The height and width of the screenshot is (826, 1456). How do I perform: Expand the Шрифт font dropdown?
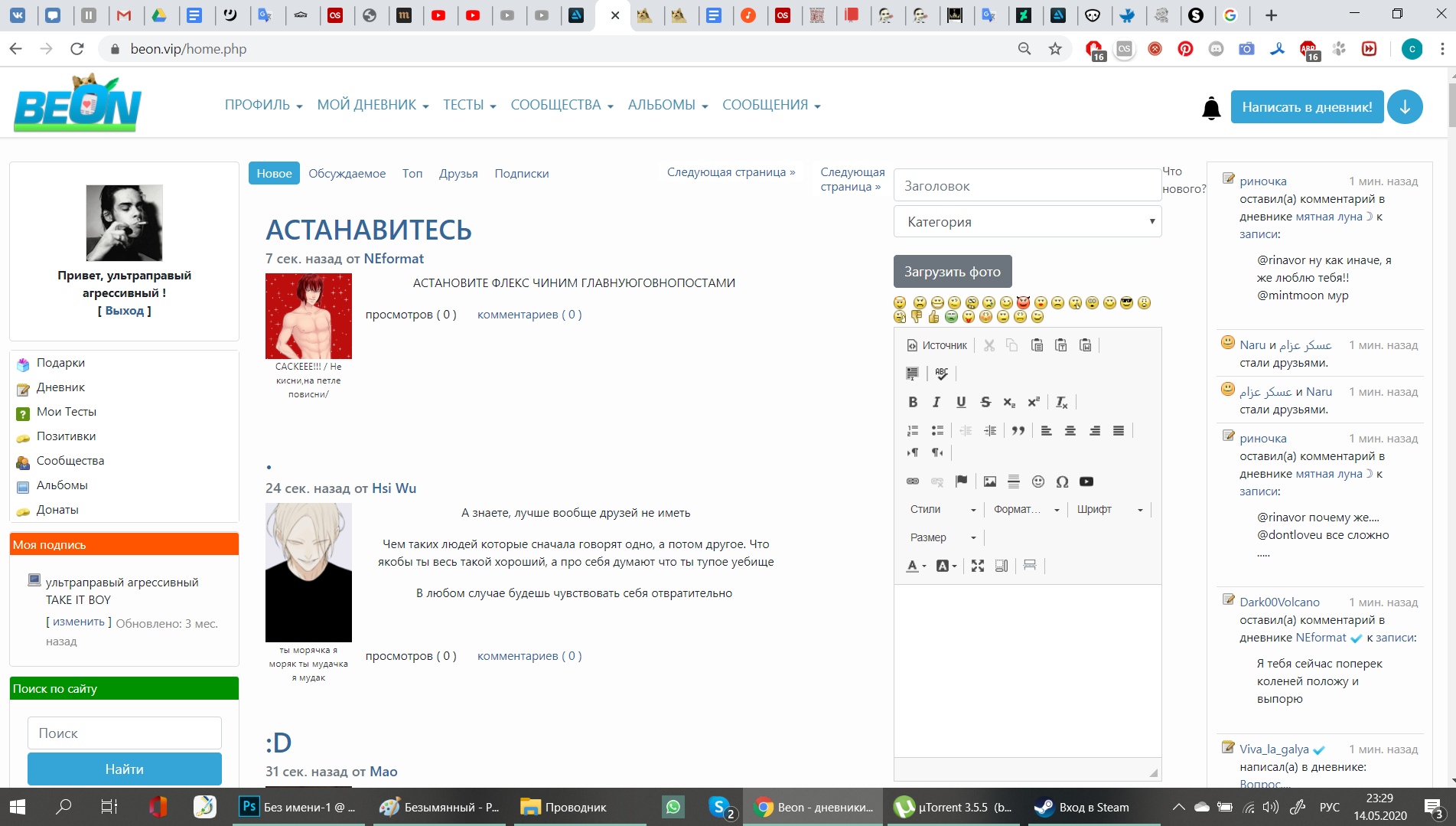click(x=1109, y=510)
